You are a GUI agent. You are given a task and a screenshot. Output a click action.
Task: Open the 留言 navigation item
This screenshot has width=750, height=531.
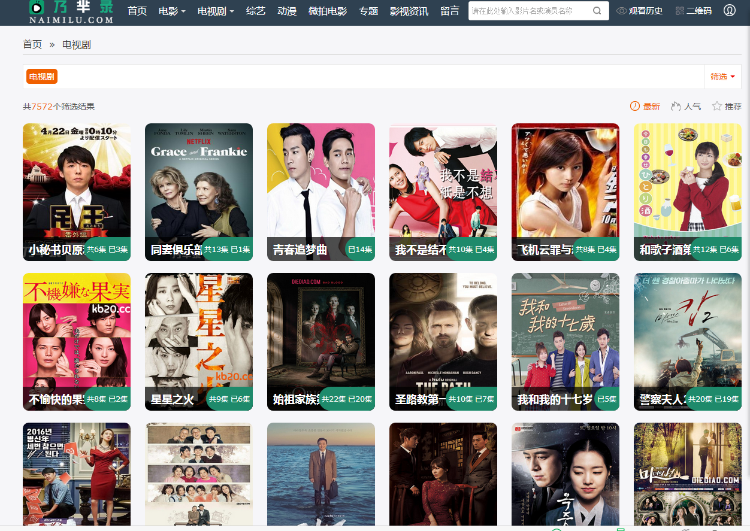tap(450, 11)
